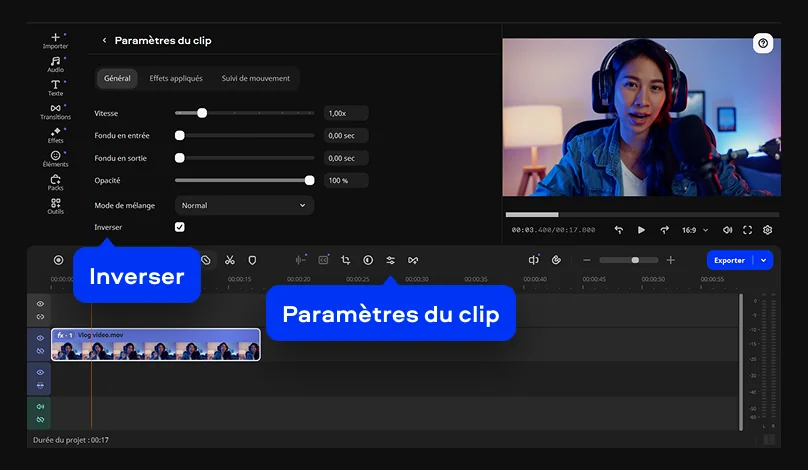Hide the Vlog video.mov track with the eye icon
This screenshot has width=808, height=470.
pos(40,338)
